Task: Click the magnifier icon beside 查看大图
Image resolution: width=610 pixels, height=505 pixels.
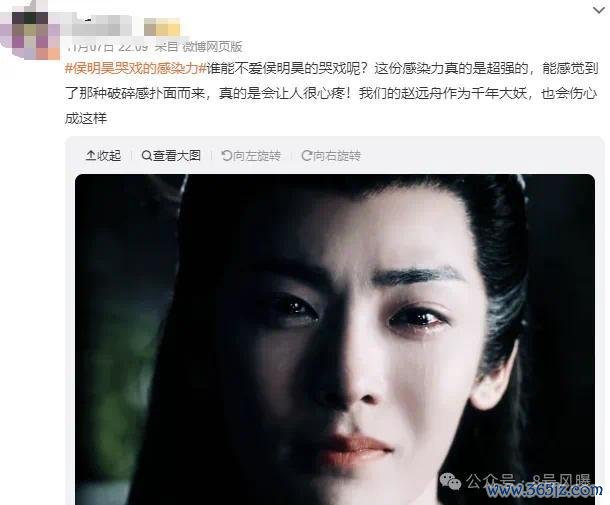Action: [x=147, y=156]
